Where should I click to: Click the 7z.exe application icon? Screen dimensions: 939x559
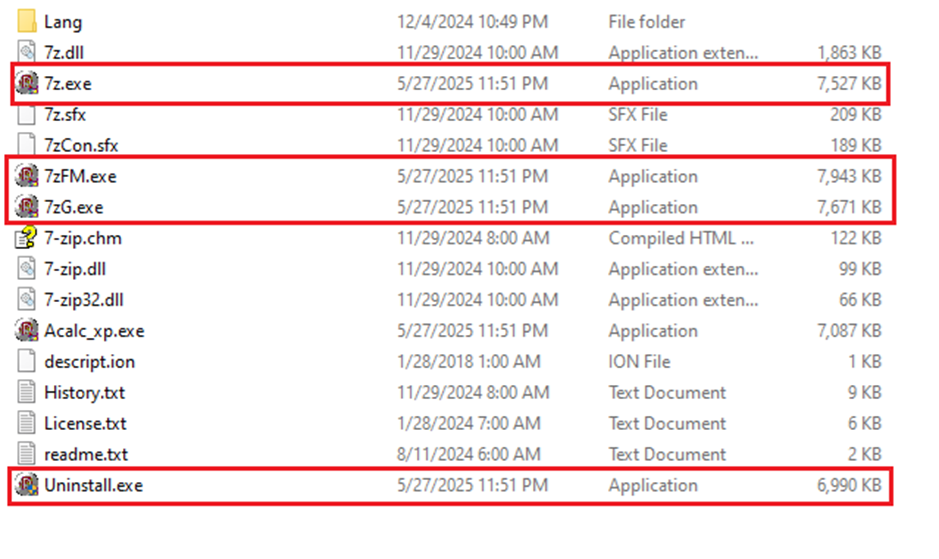tap(27, 83)
